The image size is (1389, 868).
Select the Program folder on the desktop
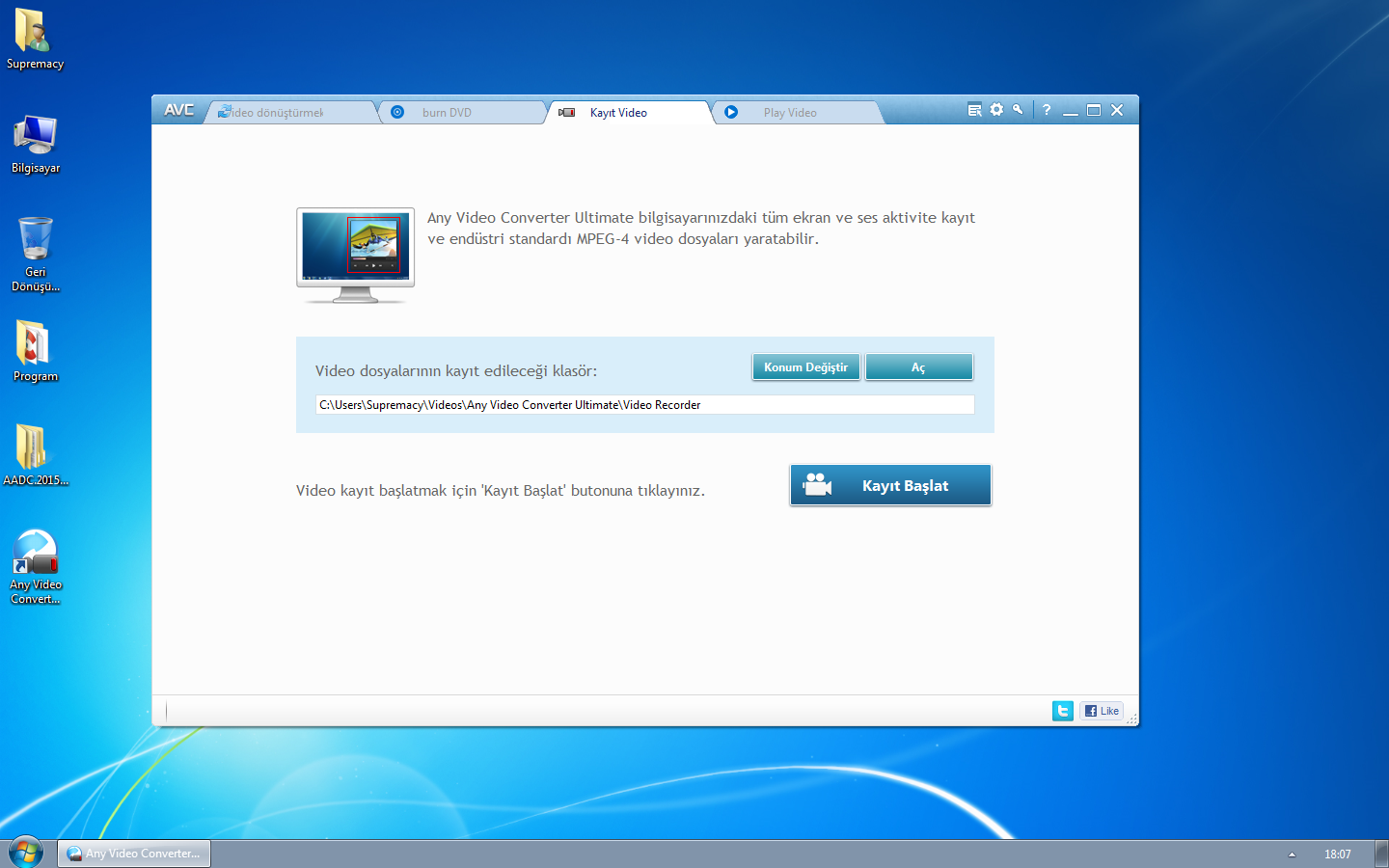coord(36,351)
